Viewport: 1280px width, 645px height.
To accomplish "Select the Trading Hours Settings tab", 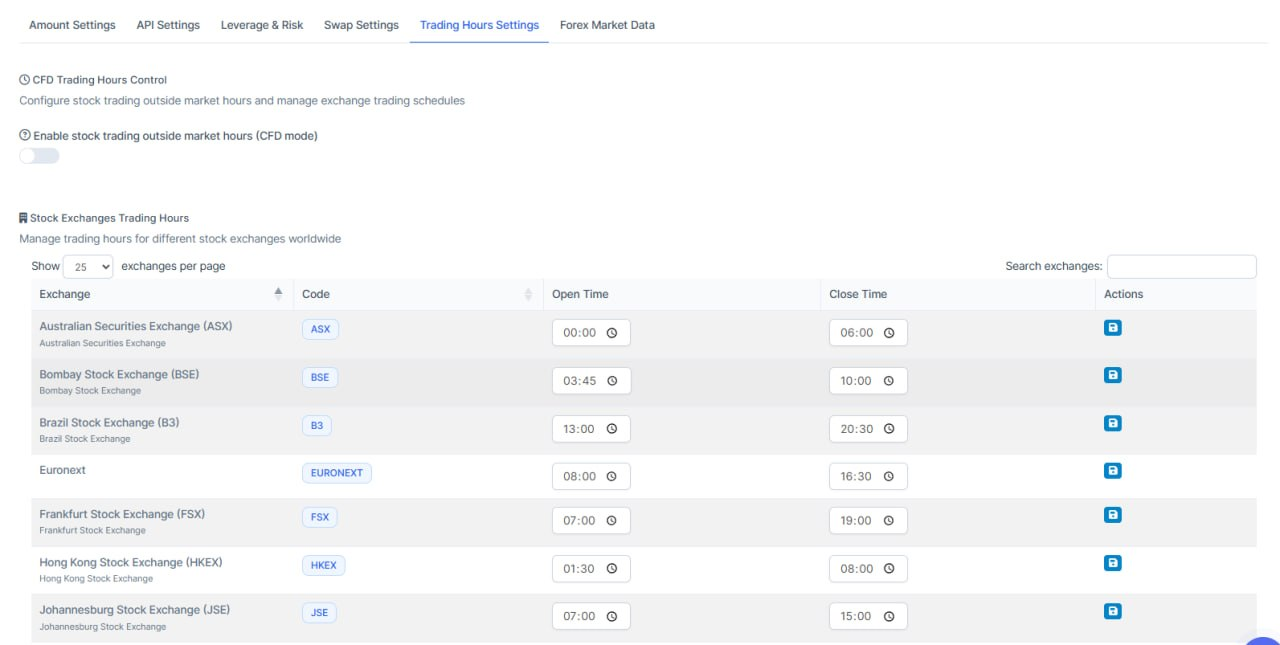I will pos(479,25).
